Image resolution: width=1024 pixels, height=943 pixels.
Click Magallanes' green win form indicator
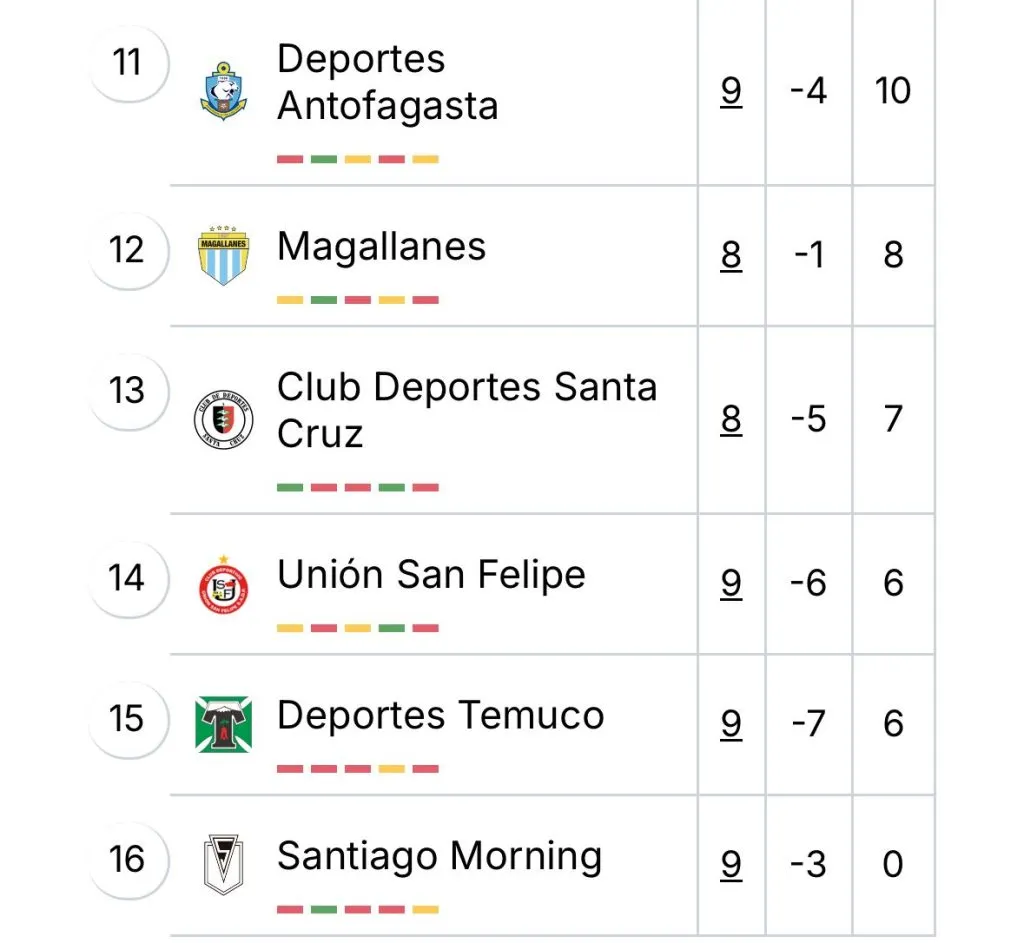pyautogui.click(x=323, y=299)
